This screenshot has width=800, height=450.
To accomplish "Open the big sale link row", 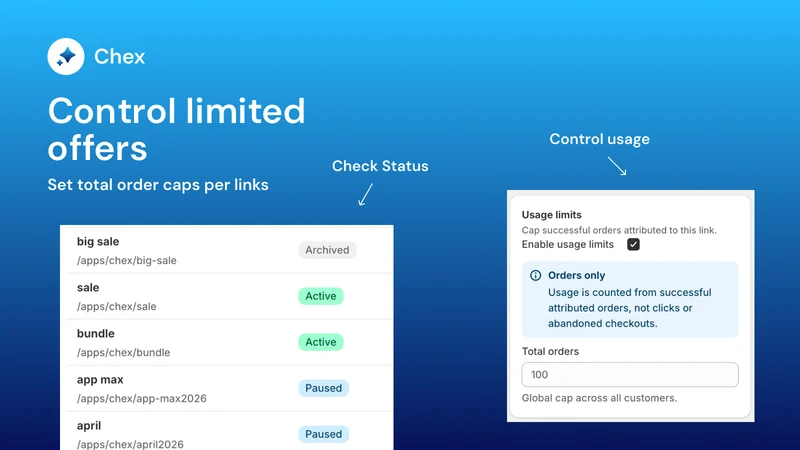I will point(227,251).
